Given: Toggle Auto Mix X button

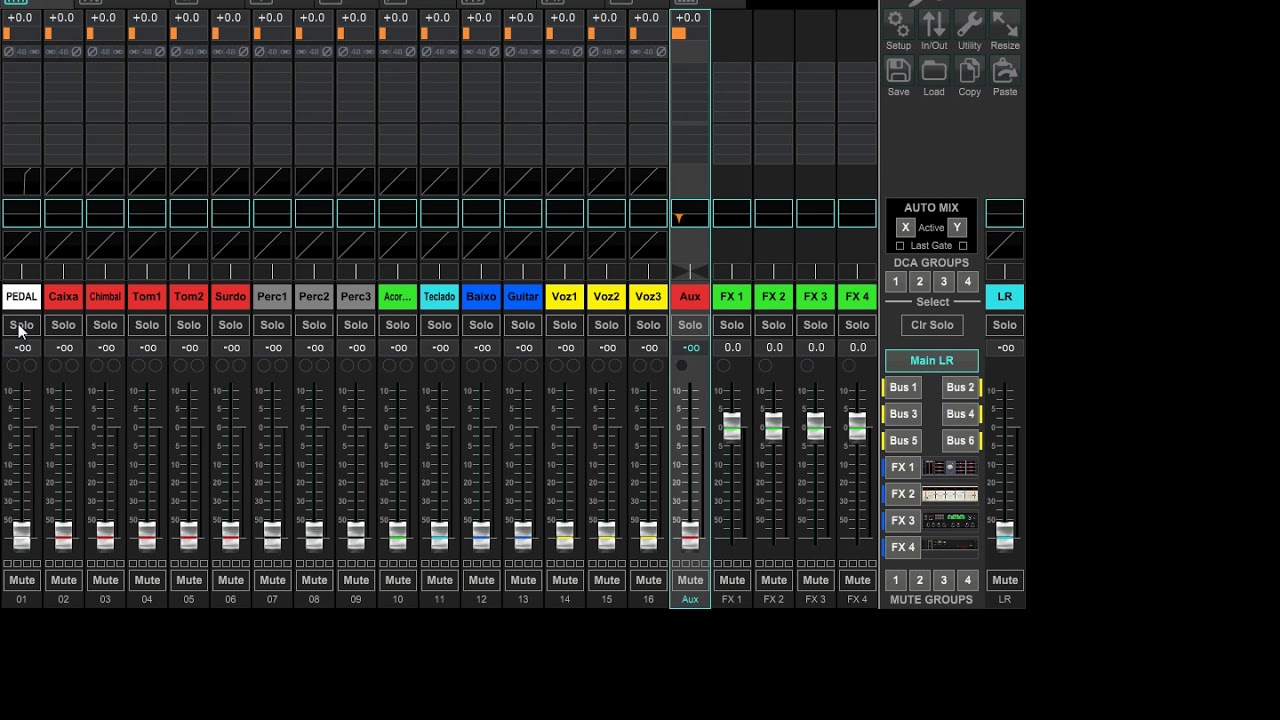Looking at the screenshot, I should point(905,228).
